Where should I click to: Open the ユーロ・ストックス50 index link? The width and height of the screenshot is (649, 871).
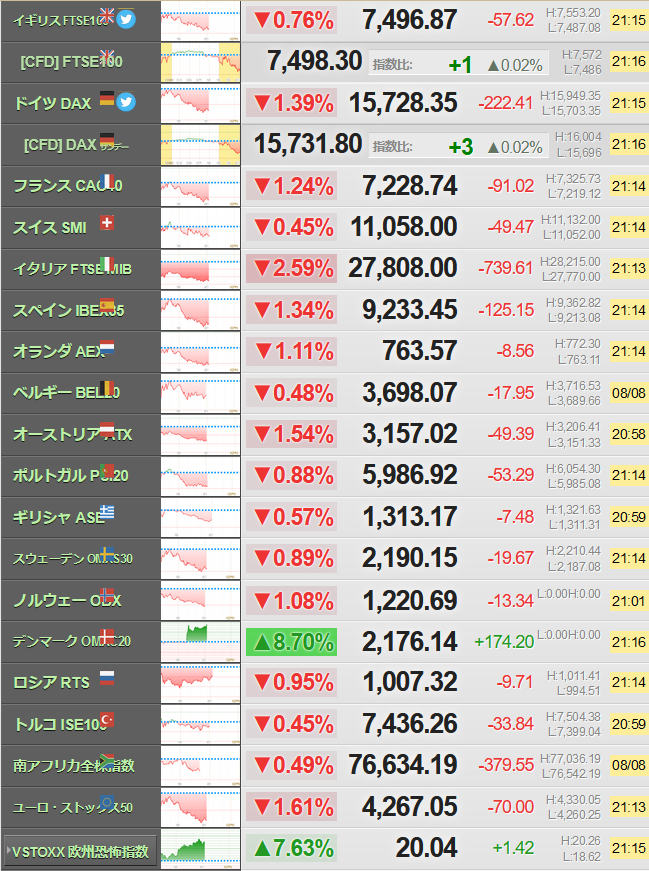pos(72,807)
